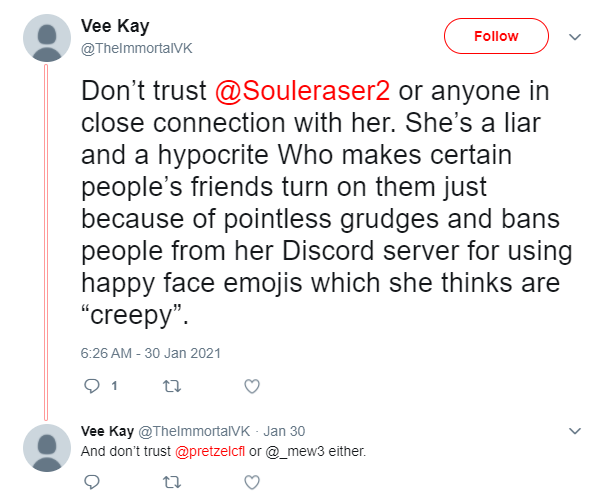Open Vee Kay's avatar on the reply tweet
Screen dimensions: 603x496
pyautogui.click(x=47, y=448)
